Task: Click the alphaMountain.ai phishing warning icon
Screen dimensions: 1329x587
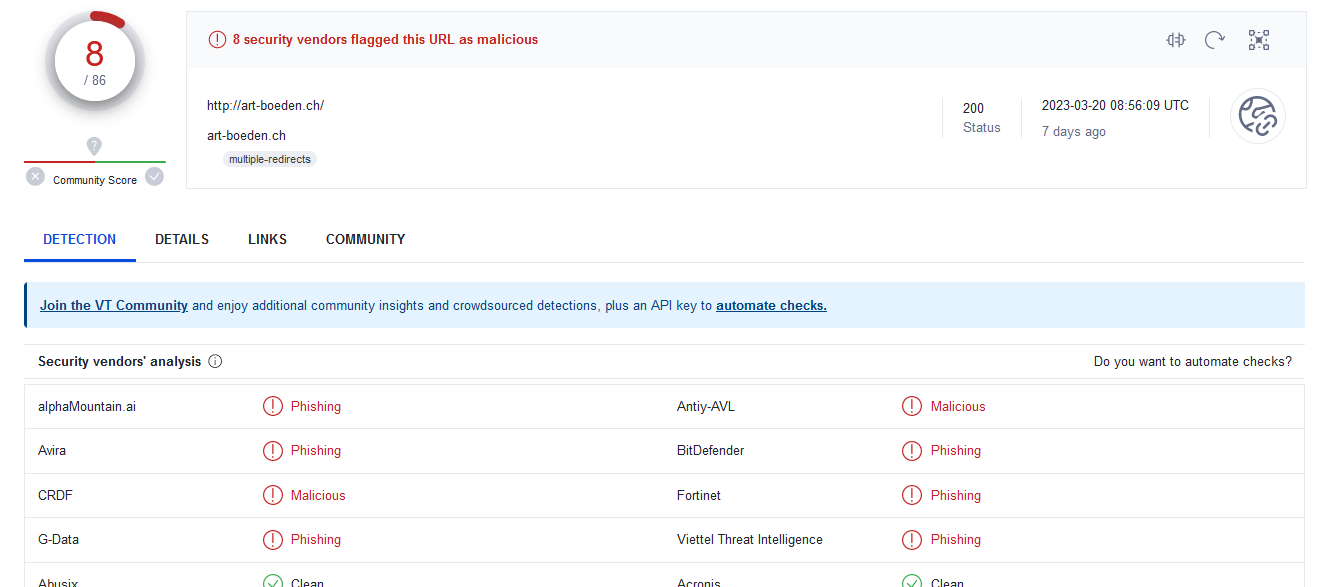Action: (x=272, y=407)
